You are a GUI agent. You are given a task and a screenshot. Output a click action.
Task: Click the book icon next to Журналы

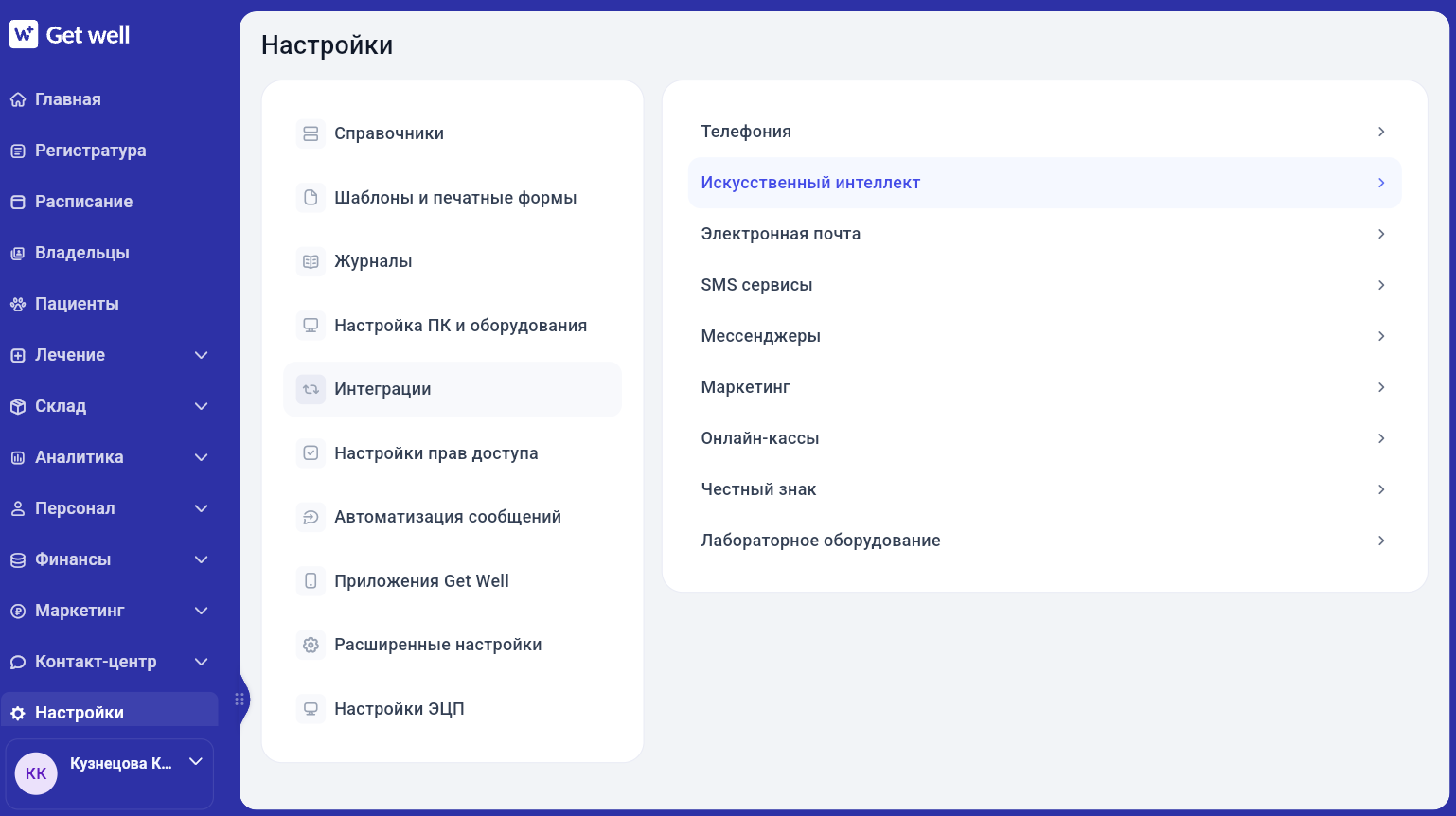coord(311,261)
